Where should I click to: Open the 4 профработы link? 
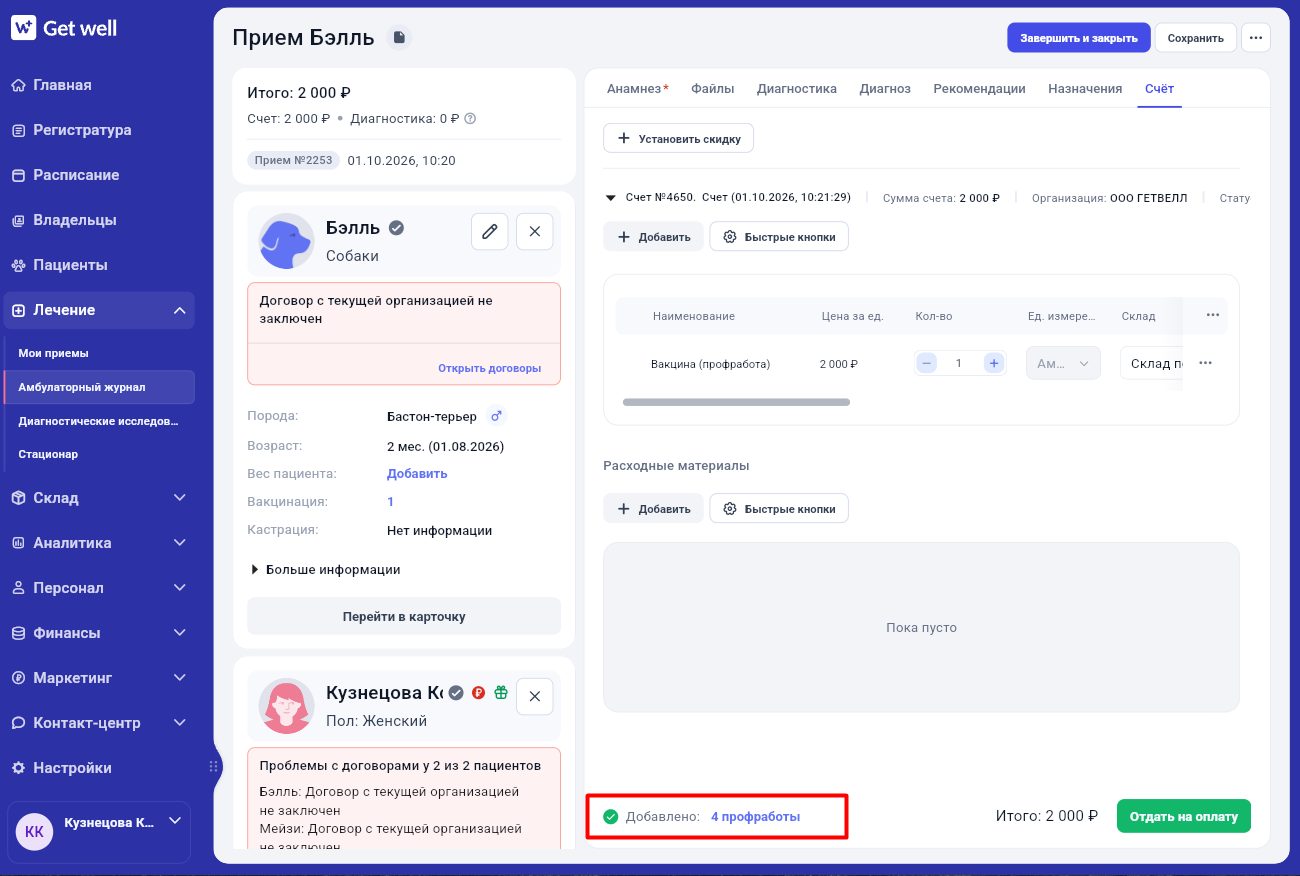click(755, 817)
